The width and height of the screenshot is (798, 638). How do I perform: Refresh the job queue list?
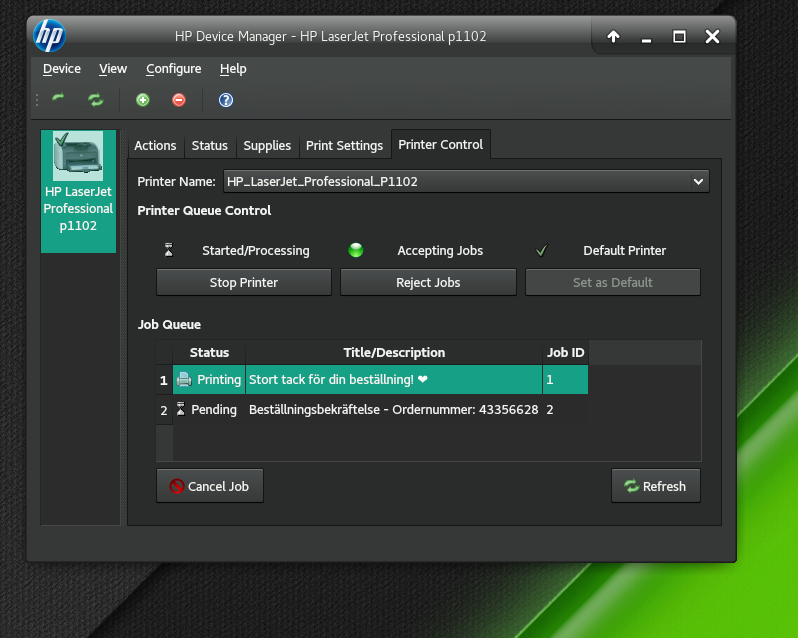coord(655,486)
